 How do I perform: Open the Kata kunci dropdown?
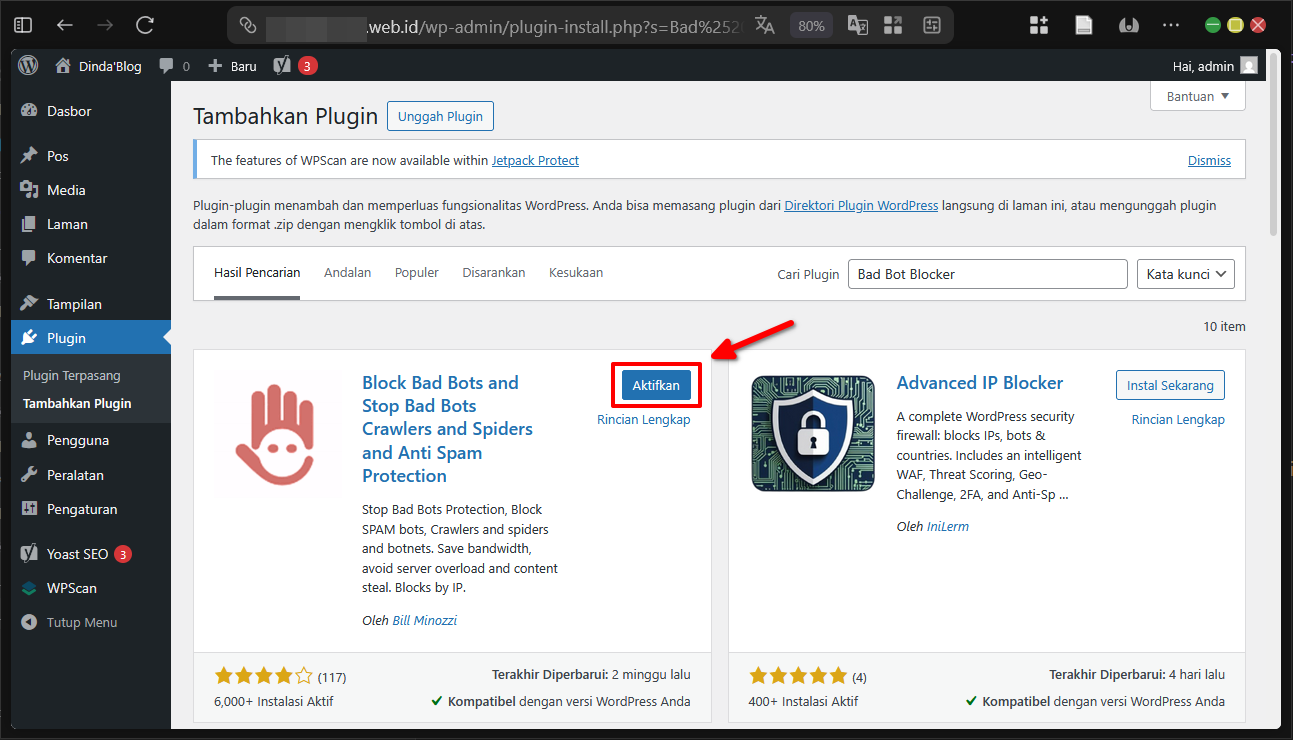click(x=1185, y=273)
